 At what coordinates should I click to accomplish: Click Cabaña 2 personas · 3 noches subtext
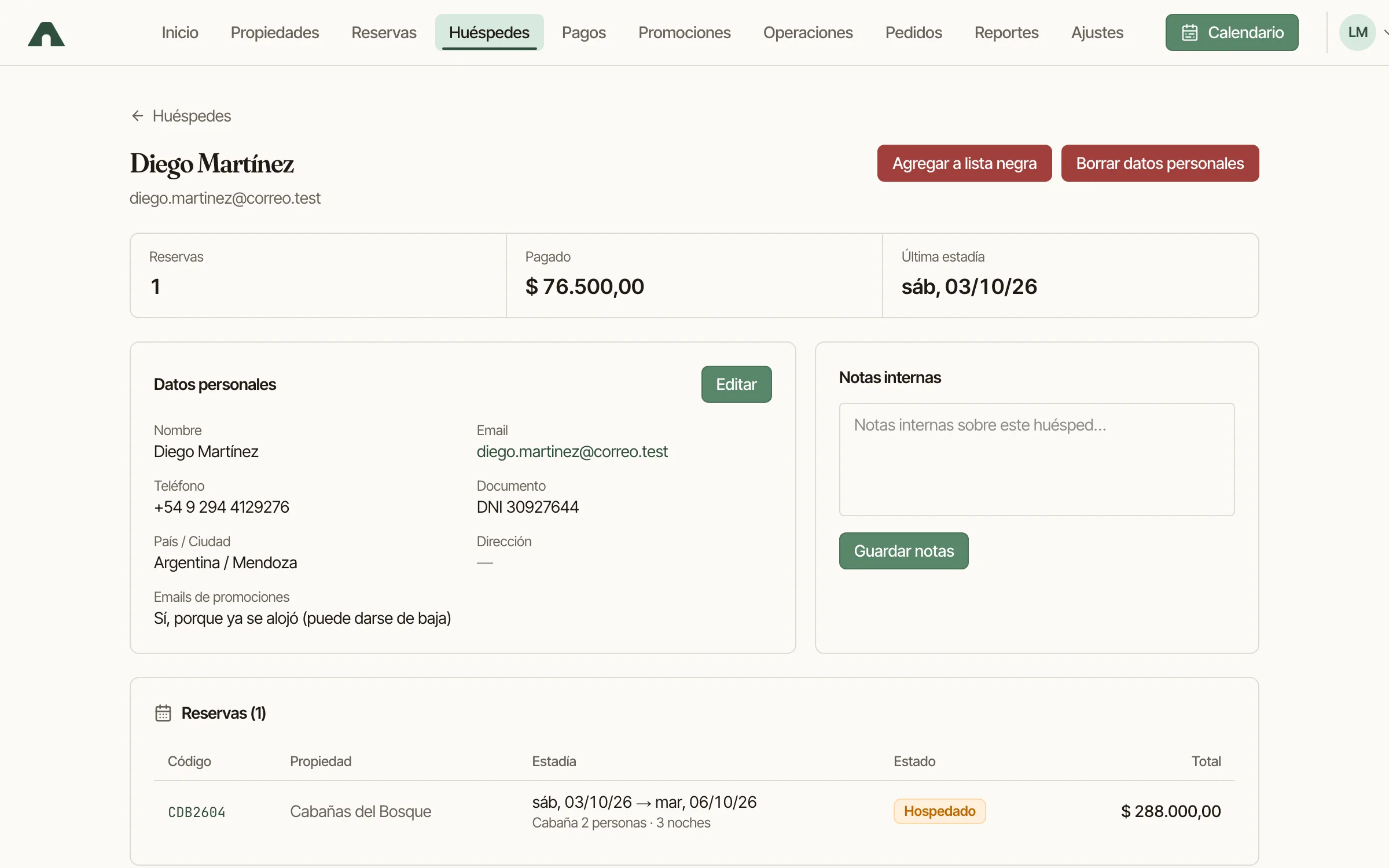tap(621, 823)
